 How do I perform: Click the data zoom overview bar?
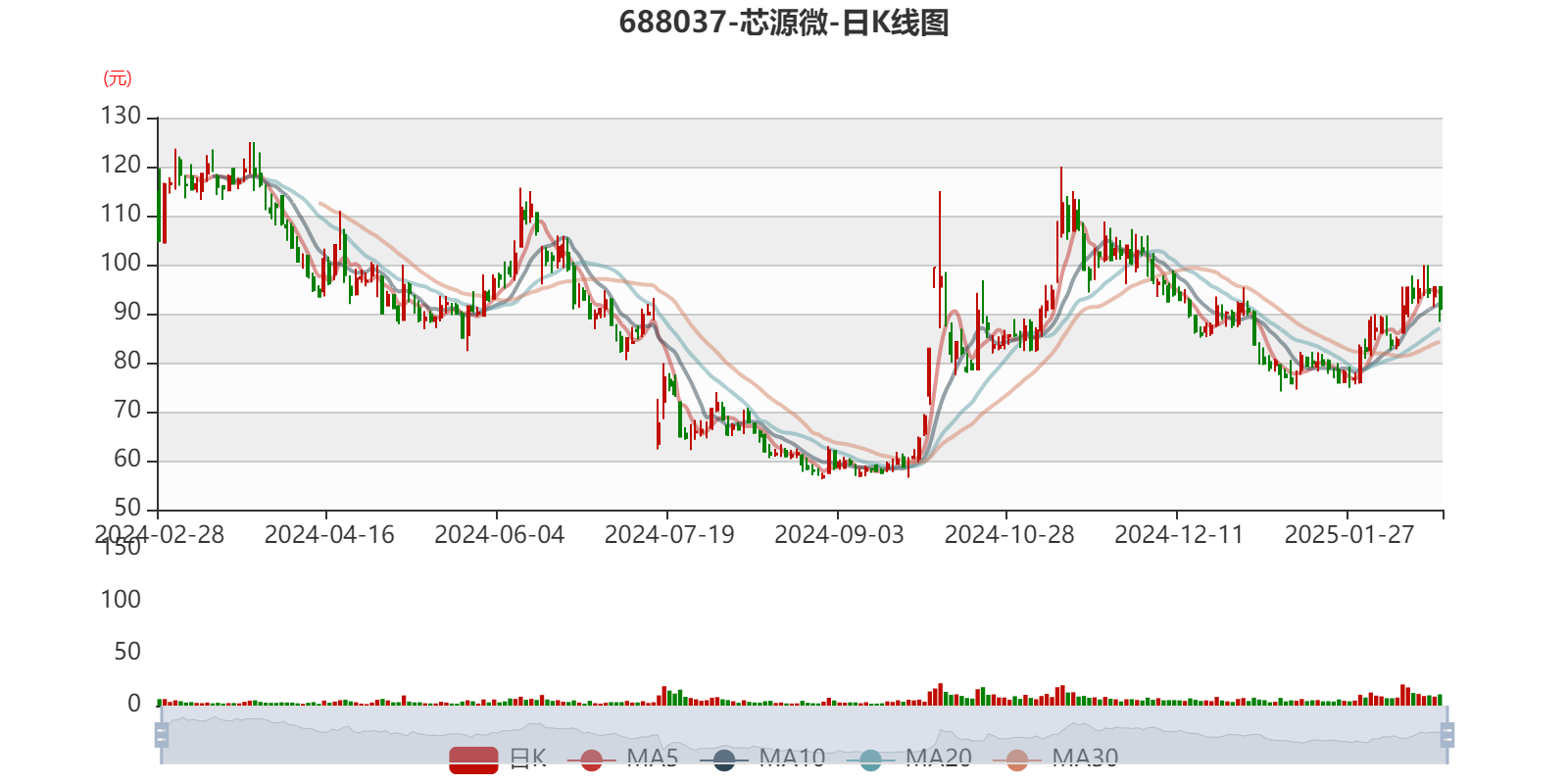pyautogui.click(x=805, y=735)
